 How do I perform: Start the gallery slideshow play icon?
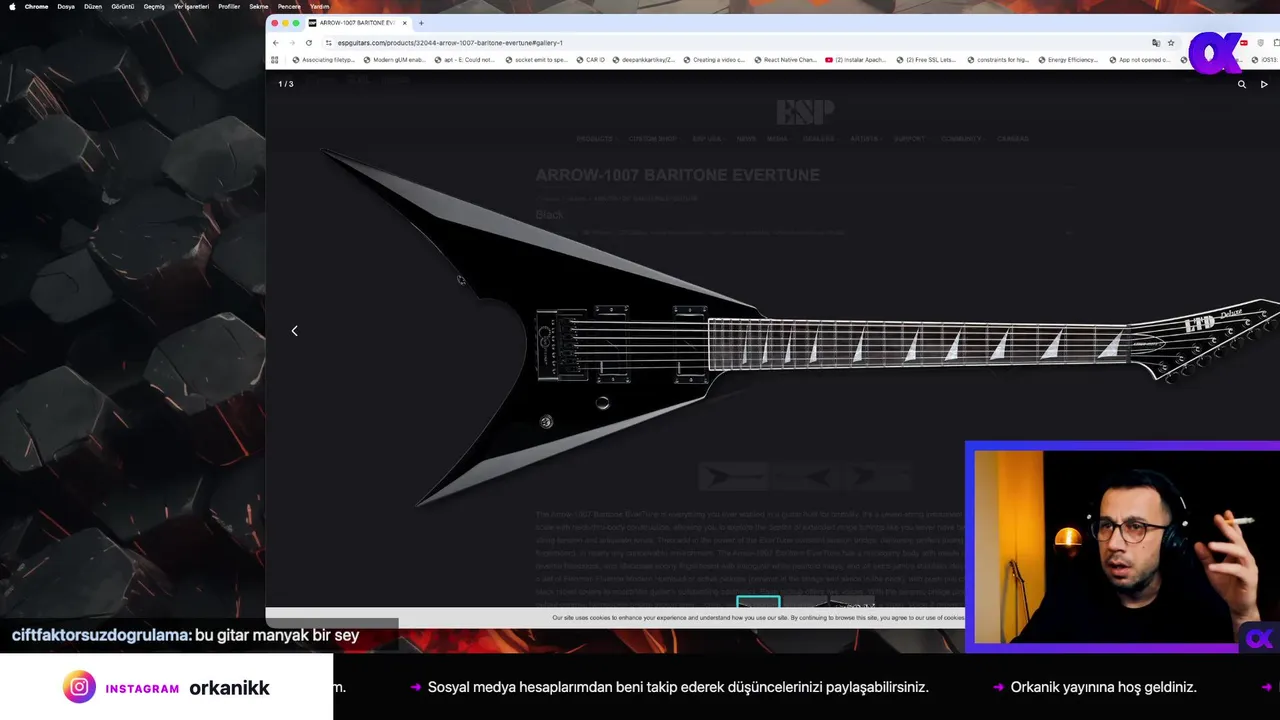(x=1264, y=84)
